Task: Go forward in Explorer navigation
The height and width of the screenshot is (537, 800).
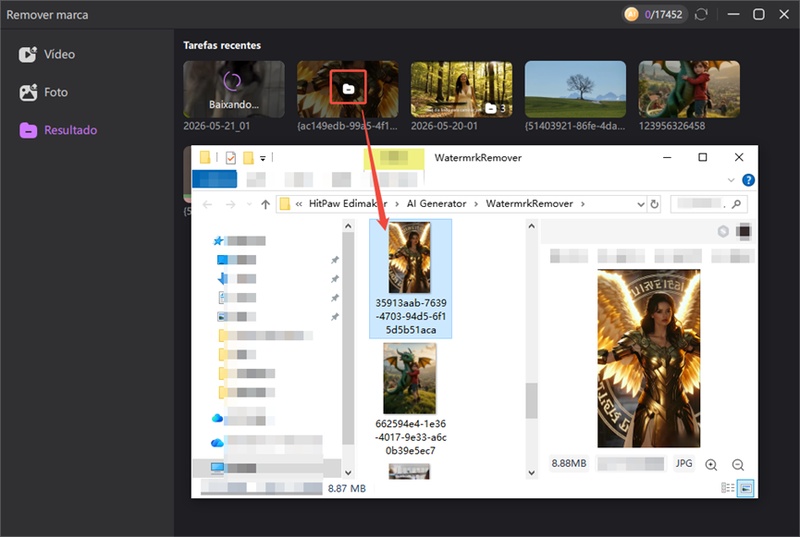Action: 231,204
